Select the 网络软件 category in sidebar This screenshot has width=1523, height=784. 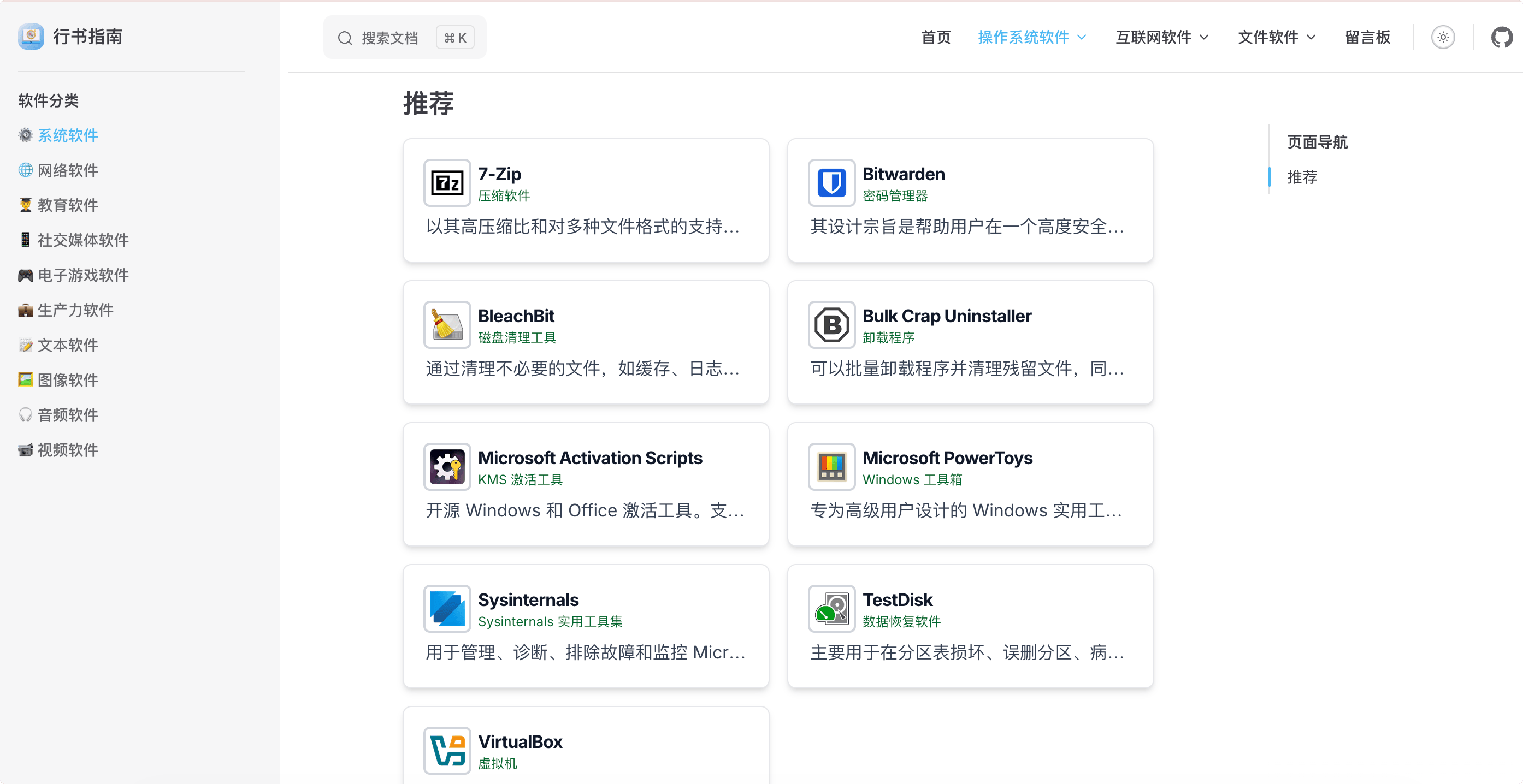pyautogui.click(x=67, y=170)
